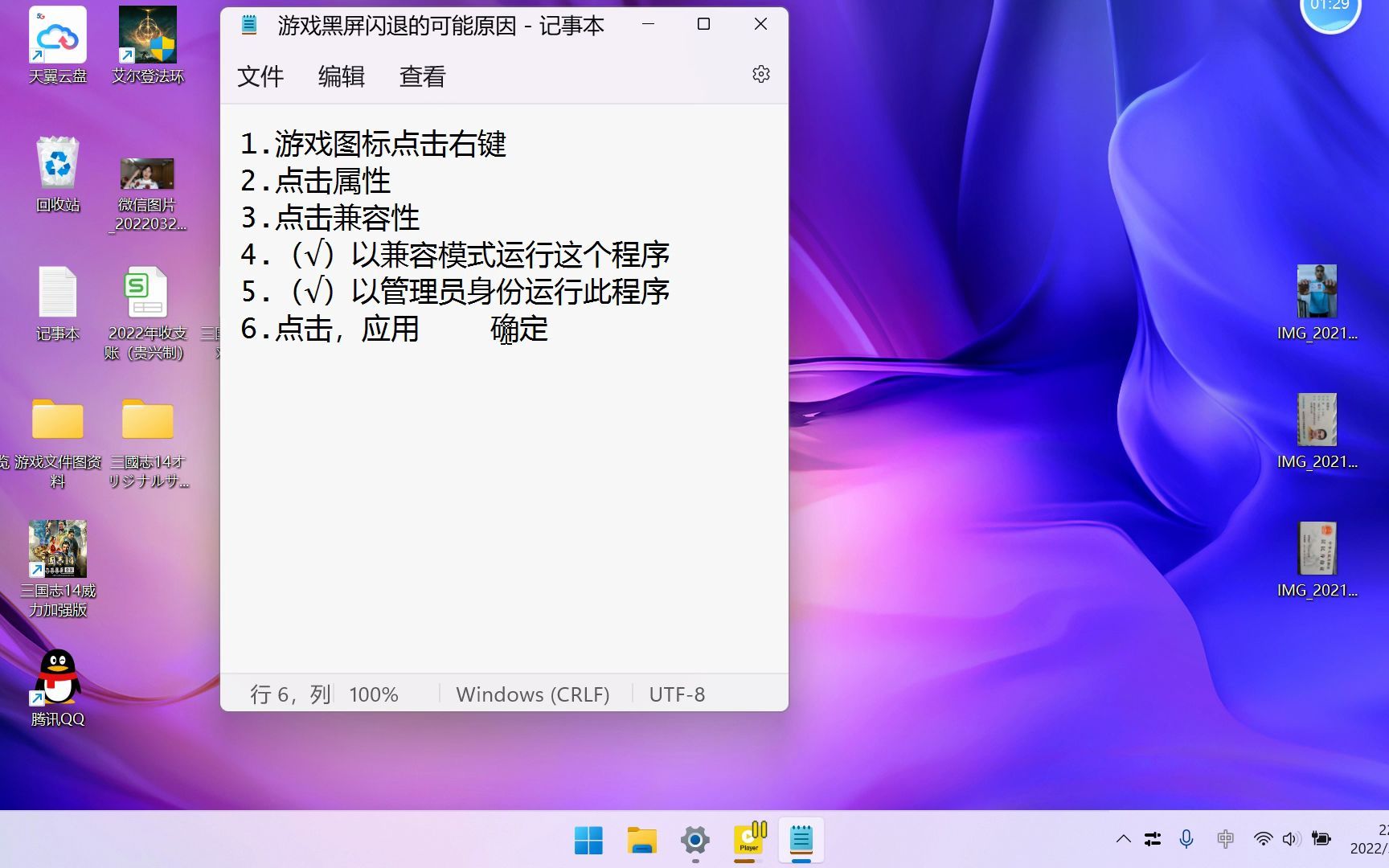This screenshot has width=1389, height=868.
Task: Click UTF-8 encoding status entry
Action: tap(677, 694)
